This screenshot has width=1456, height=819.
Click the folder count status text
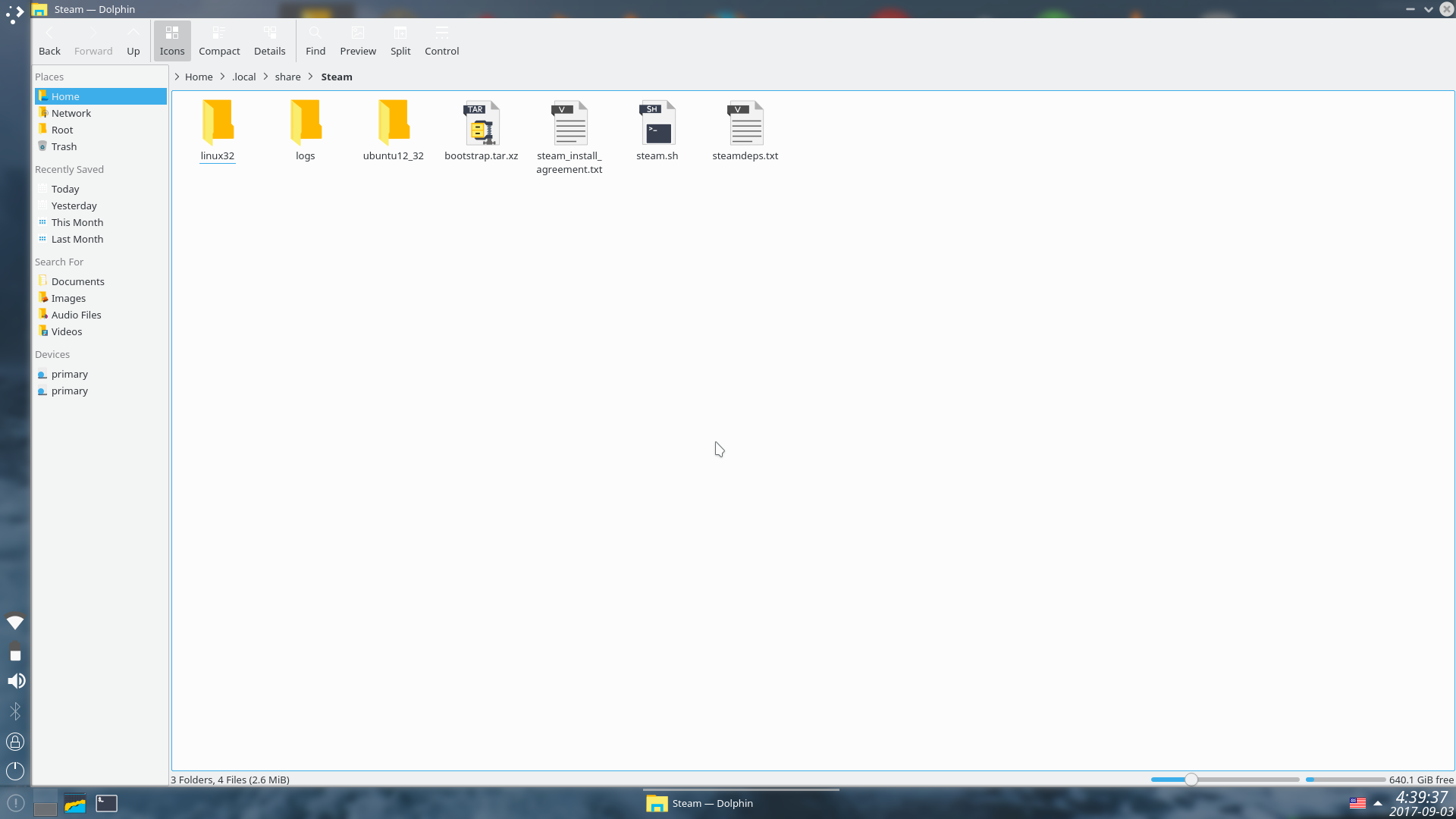pos(231,780)
